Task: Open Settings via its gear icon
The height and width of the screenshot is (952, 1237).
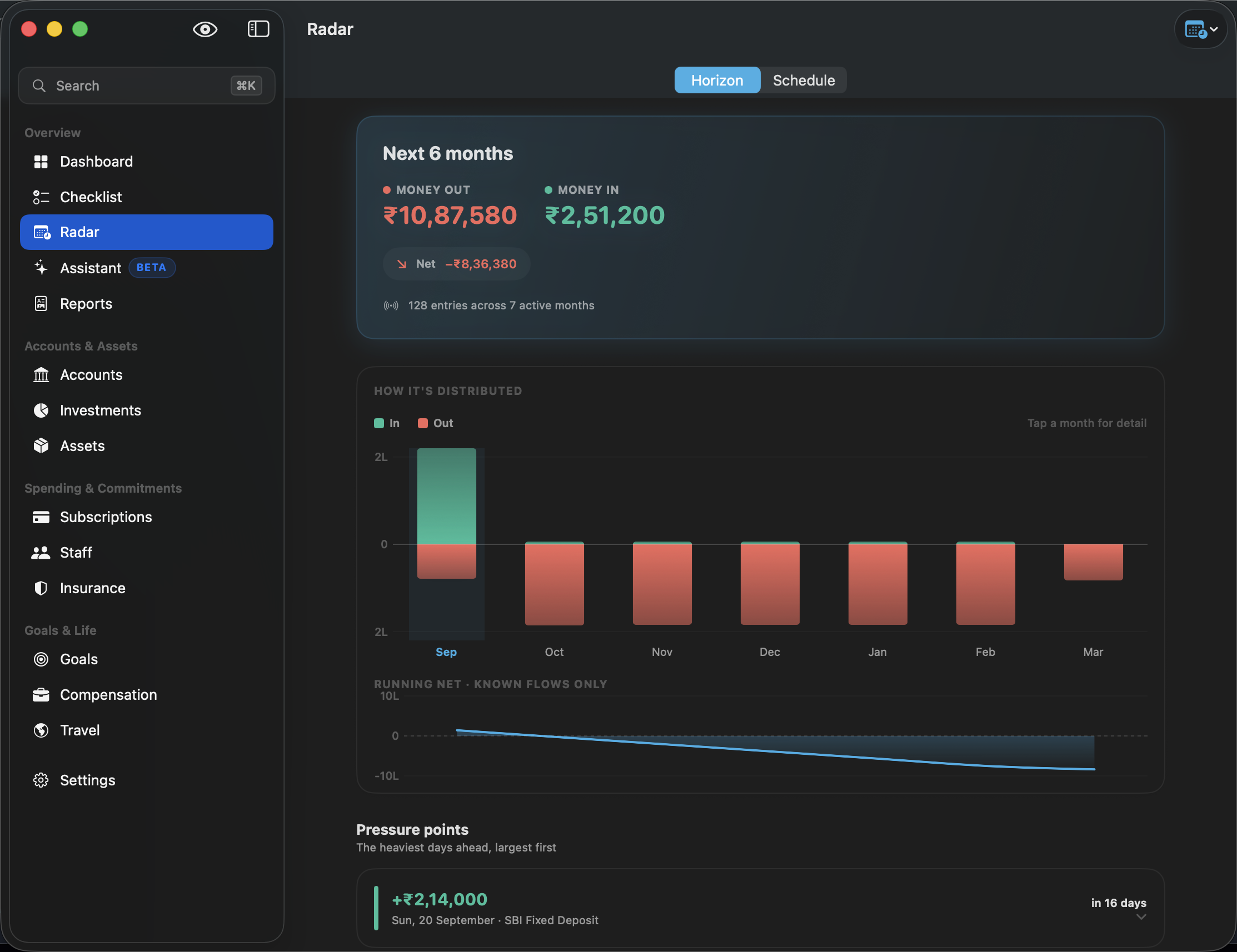Action: point(41,780)
